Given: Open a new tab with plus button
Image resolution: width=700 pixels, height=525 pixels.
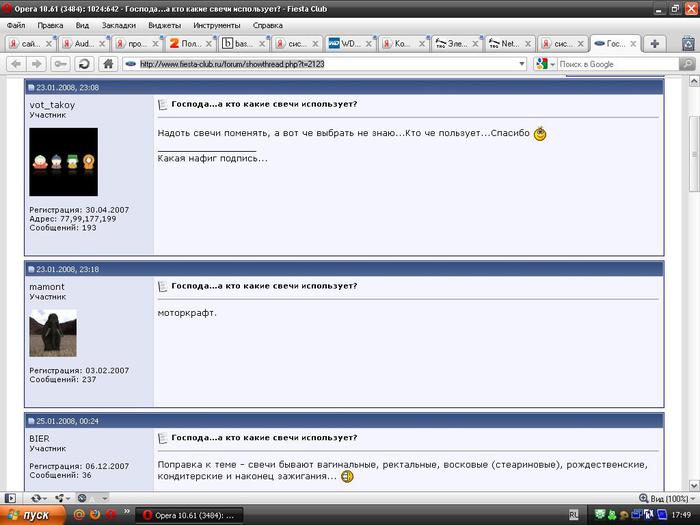Looking at the screenshot, I should pyautogui.click(x=655, y=44).
